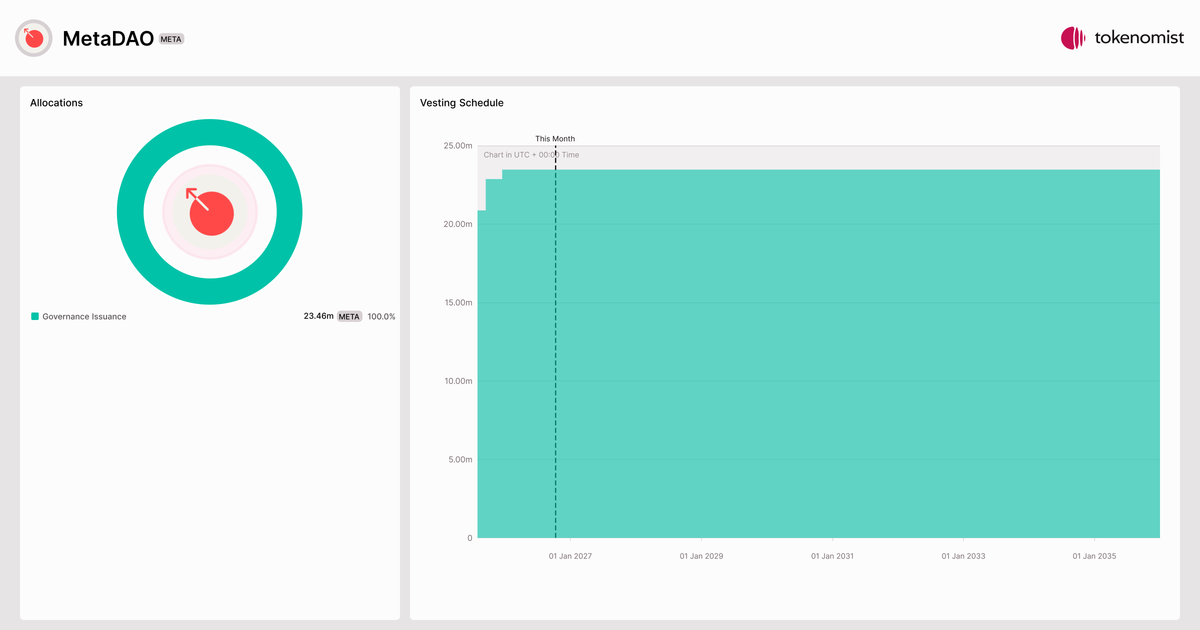Click the 'This Month' dashed timeline marker
The width and height of the screenshot is (1200, 630).
pyautogui.click(x=555, y=340)
